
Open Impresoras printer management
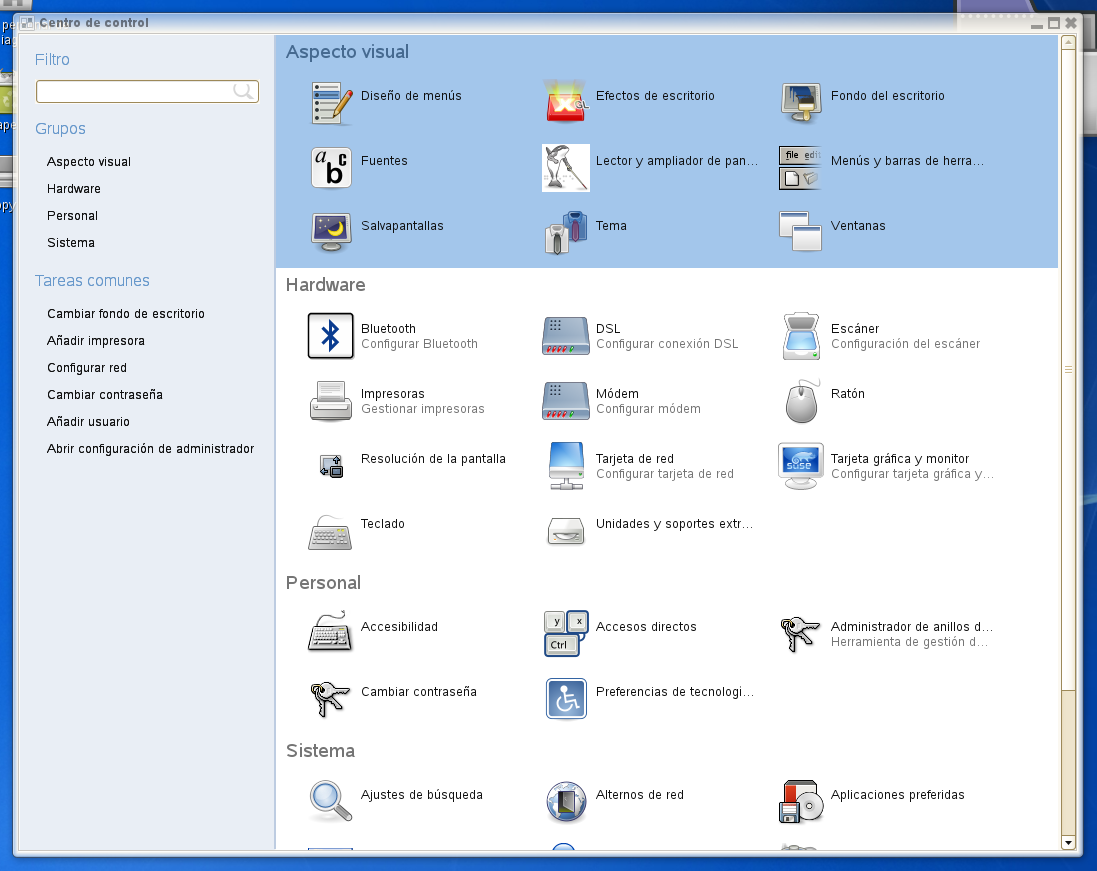330,401
